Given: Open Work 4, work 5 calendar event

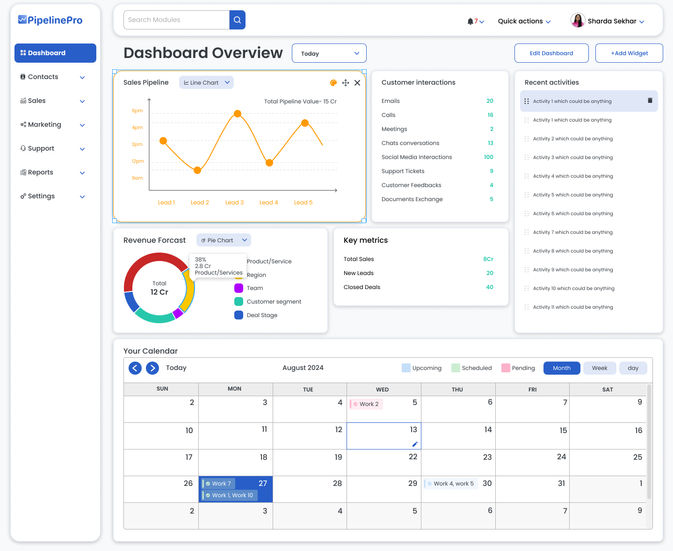Looking at the screenshot, I should click(450, 484).
